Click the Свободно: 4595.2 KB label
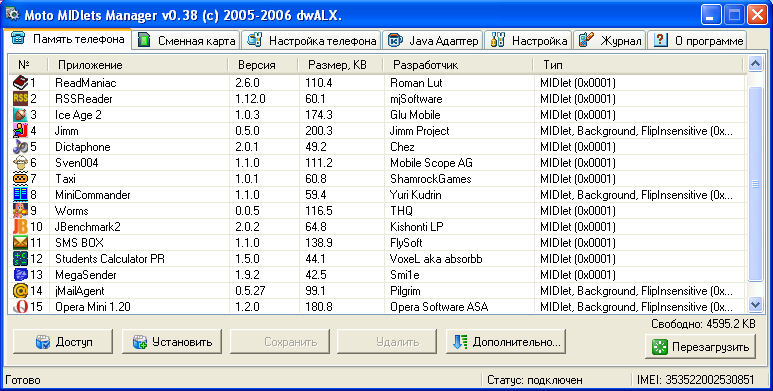Screen dimensions: 773x391 click(703, 324)
